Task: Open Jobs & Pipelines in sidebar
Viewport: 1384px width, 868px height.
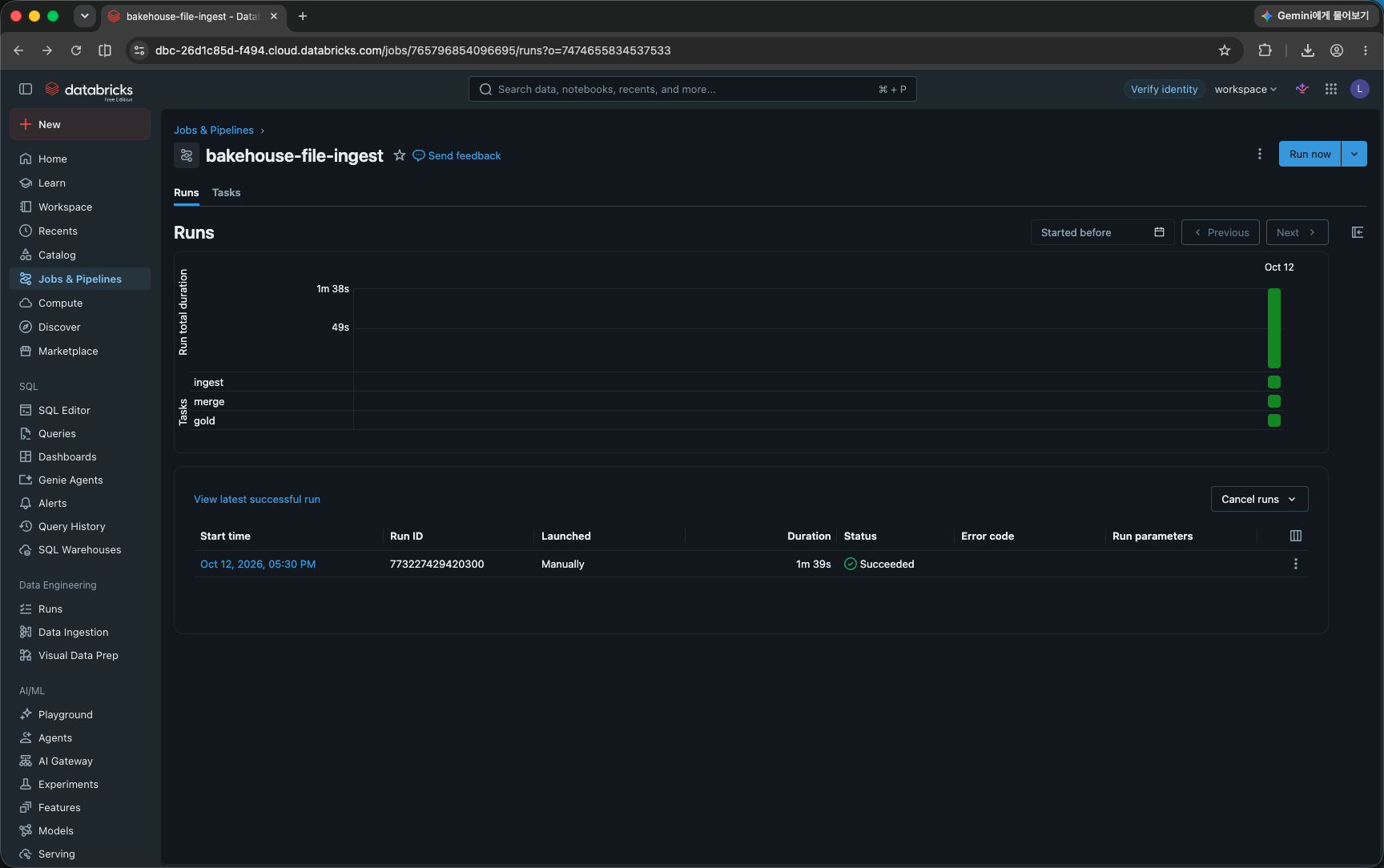Action: (79, 279)
